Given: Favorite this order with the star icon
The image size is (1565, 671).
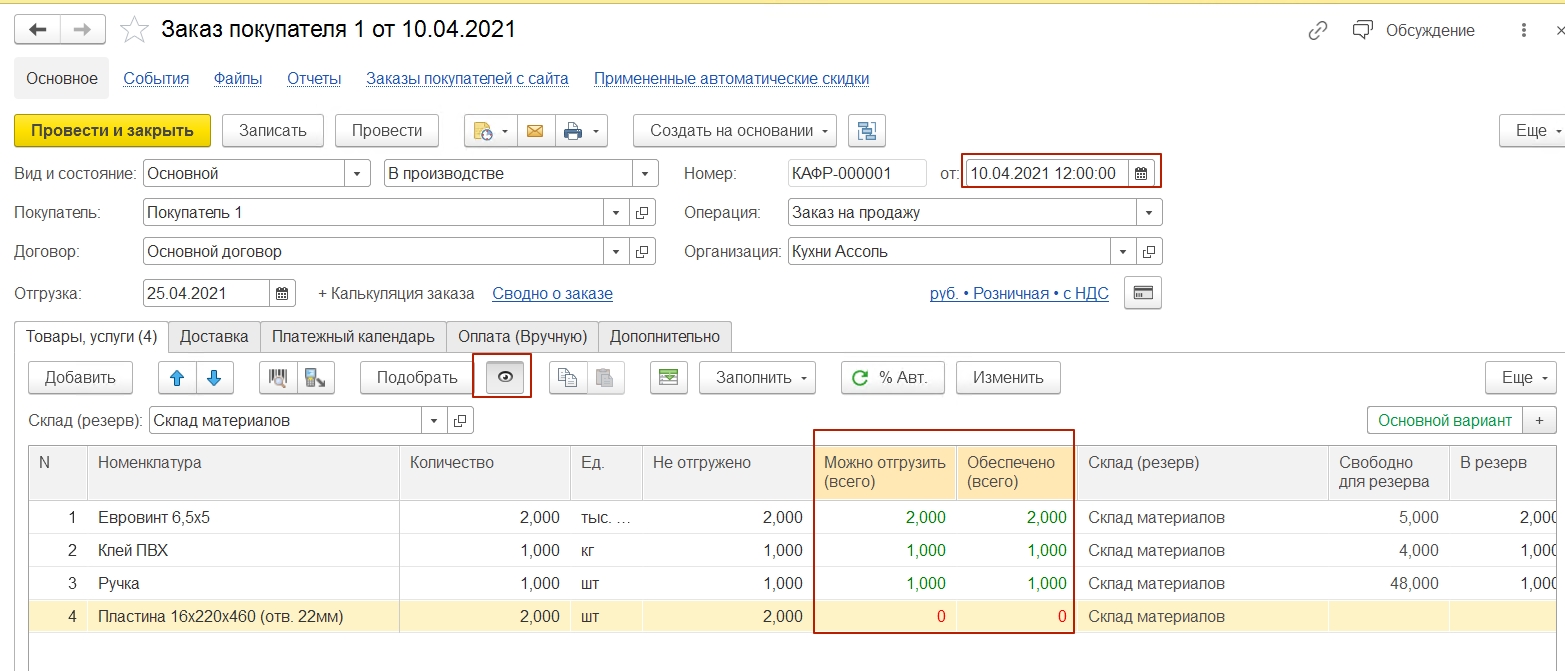Looking at the screenshot, I should [x=134, y=31].
